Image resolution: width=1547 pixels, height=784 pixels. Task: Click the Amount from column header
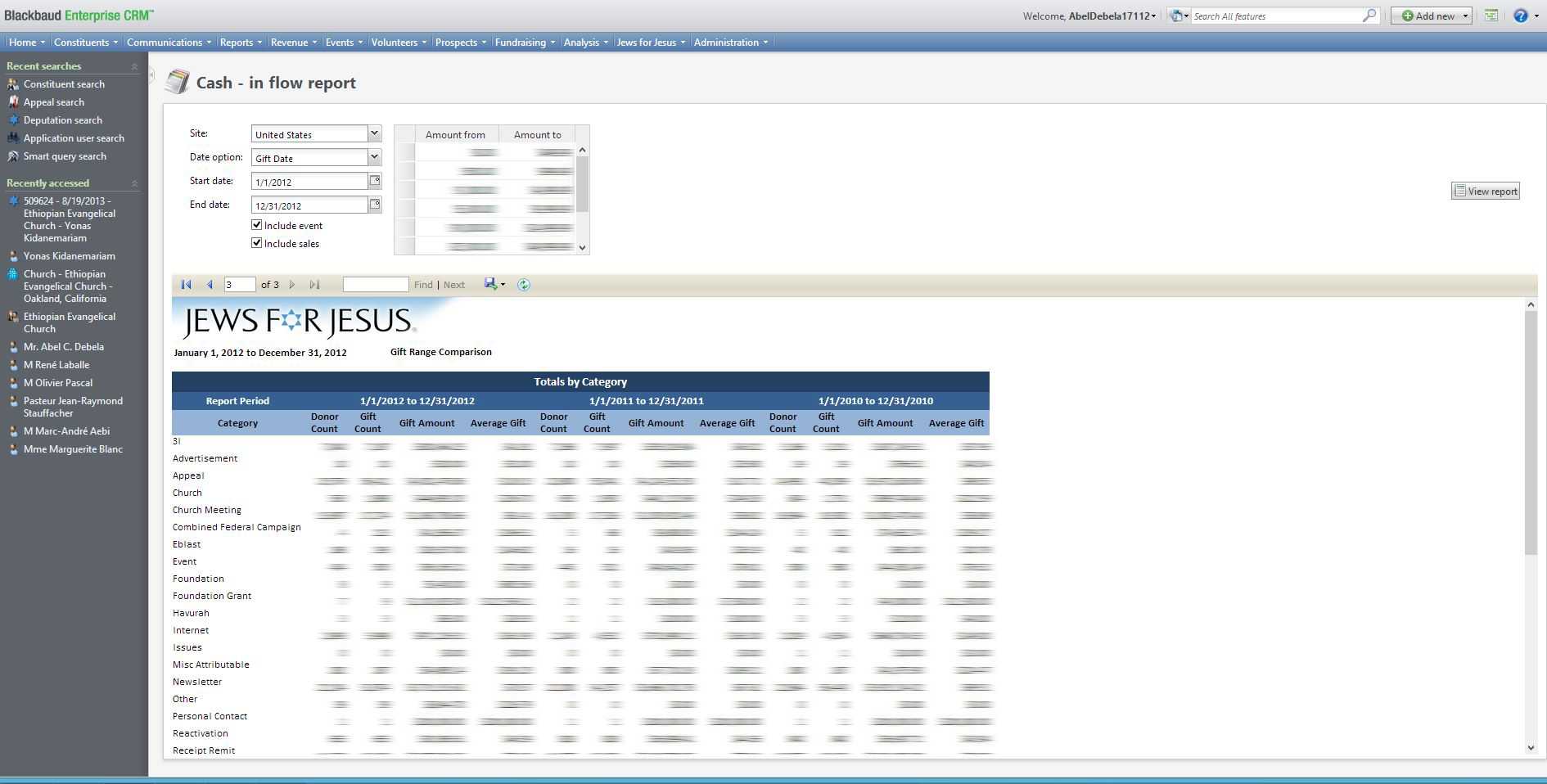click(x=455, y=135)
